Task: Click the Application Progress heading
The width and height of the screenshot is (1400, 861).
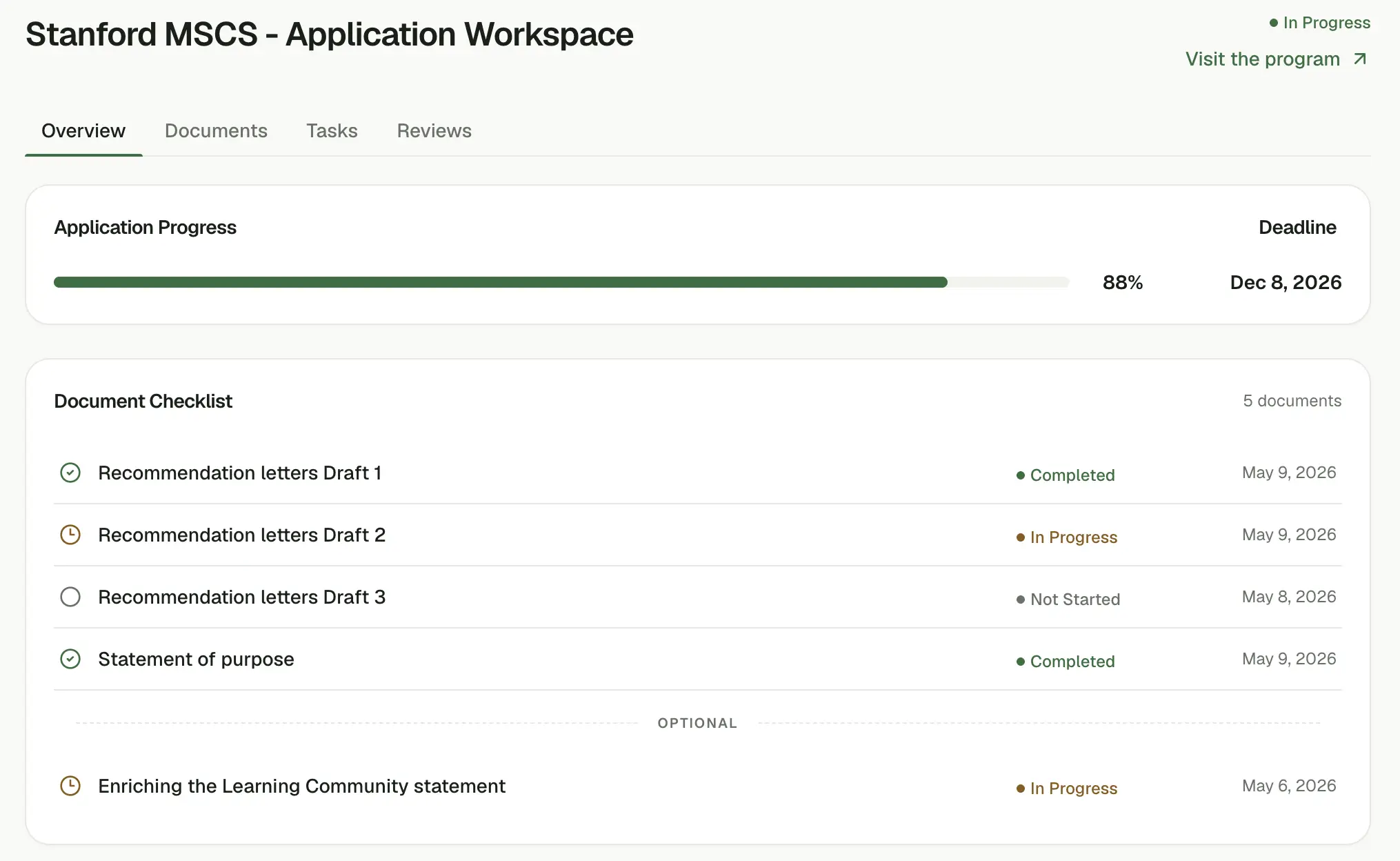Action: [145, 227]
